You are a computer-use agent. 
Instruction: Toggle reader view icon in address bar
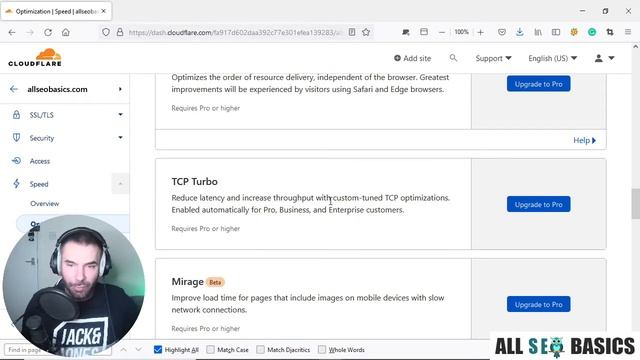coord(352,32)
